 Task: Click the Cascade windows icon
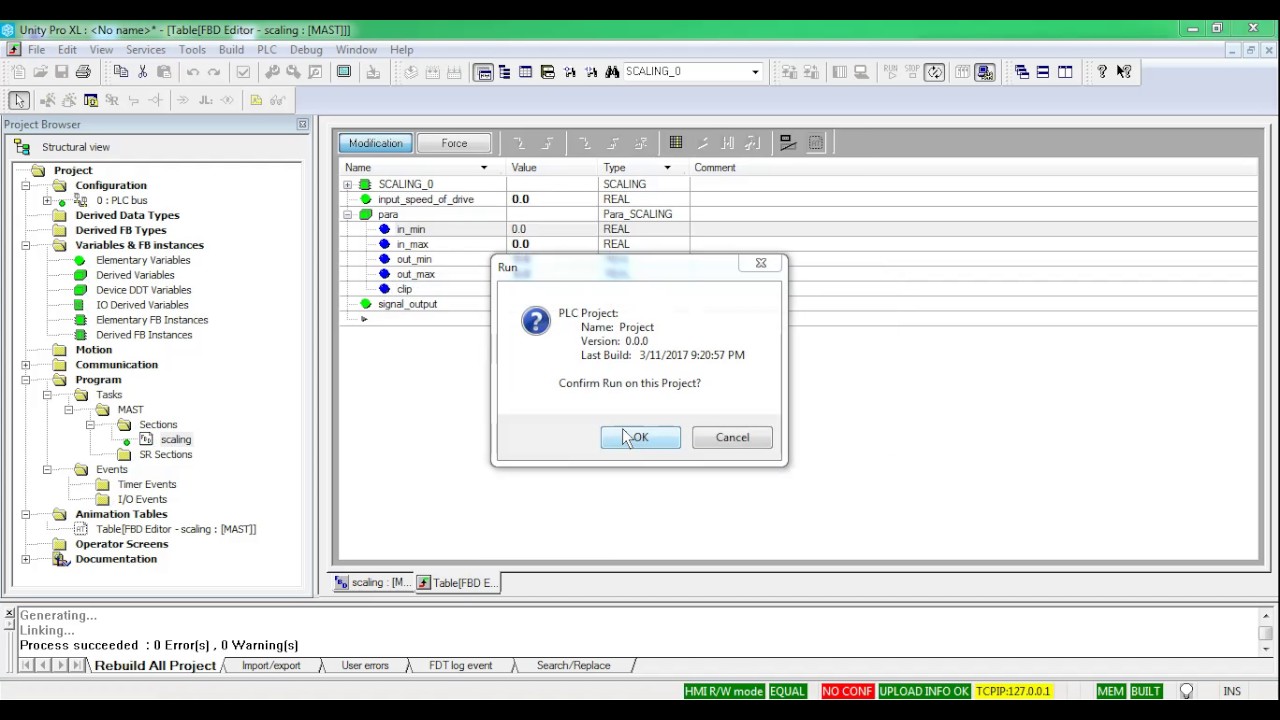[x=1022, y=72]
